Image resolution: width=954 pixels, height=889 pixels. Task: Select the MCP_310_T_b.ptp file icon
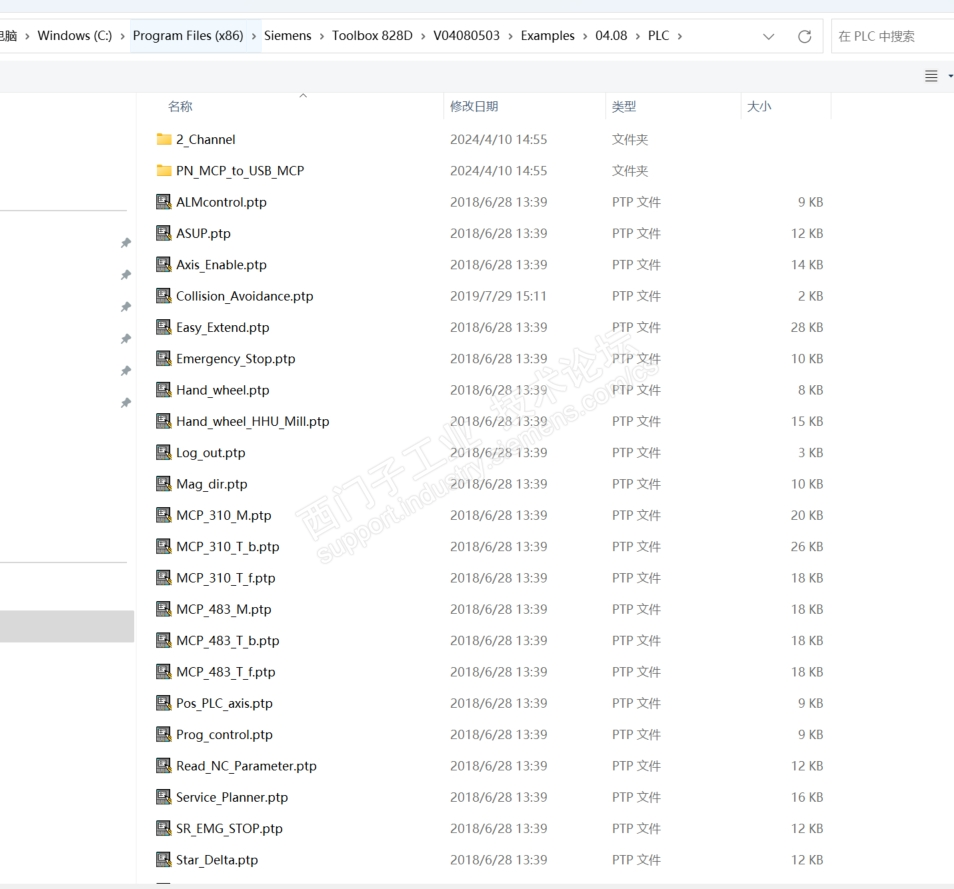pyautogui.click(x=164, y=546)
